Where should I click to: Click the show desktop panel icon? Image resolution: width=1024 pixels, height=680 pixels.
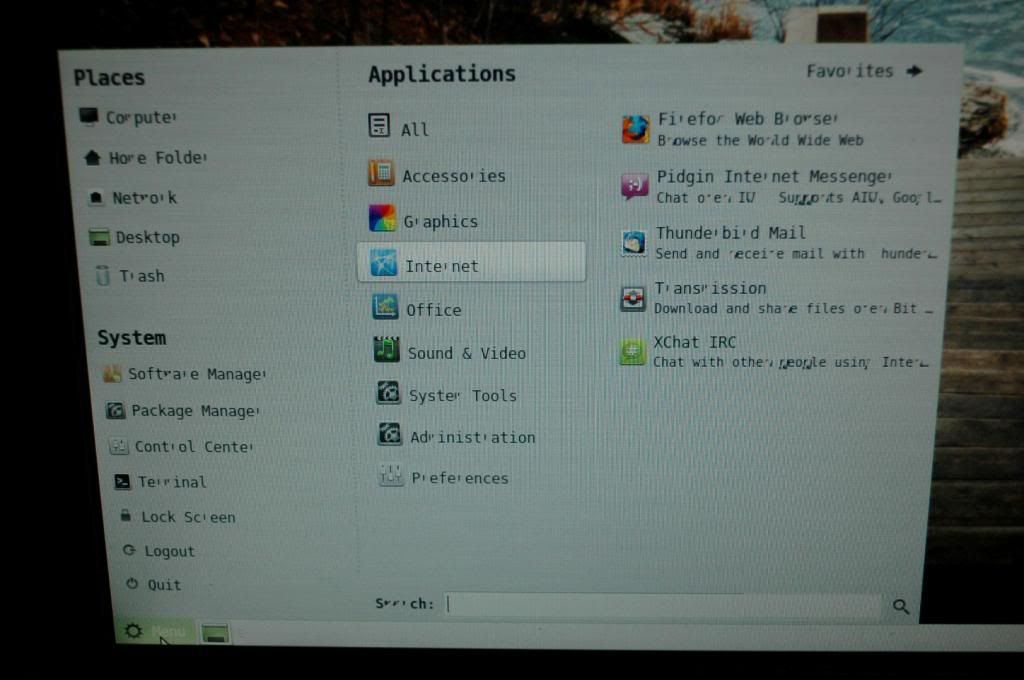pyautogui.click(x=215, y=633)
